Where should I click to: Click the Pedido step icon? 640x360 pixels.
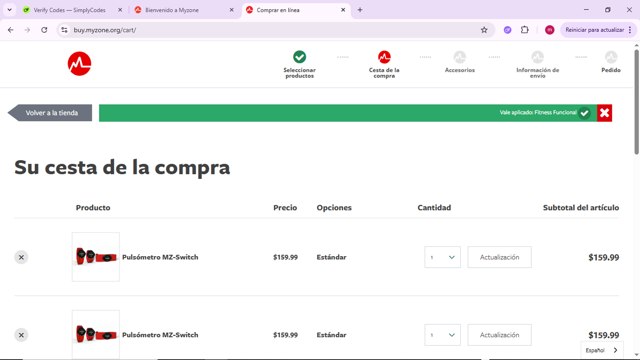tap(611, 57)
